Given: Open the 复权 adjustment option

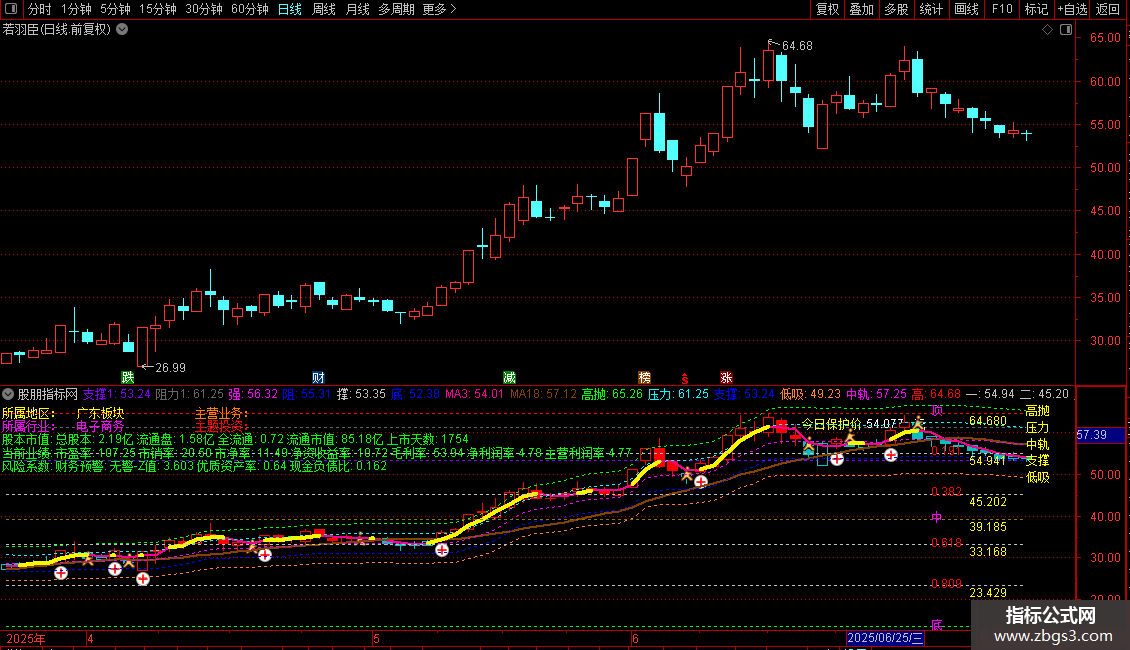Looking at the screenshot, I should [827, 9].
